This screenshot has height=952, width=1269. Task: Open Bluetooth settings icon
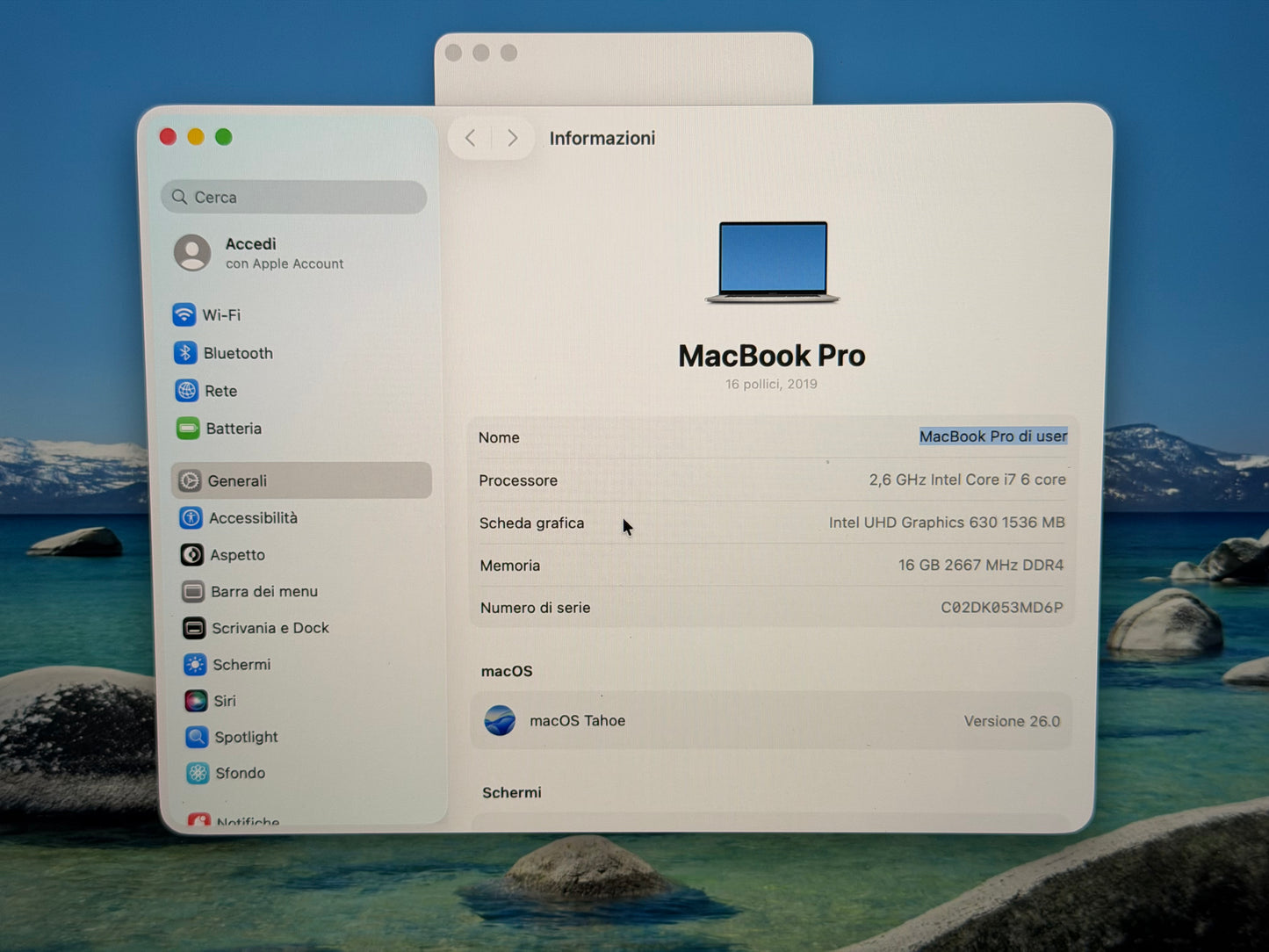pos(184,352)
